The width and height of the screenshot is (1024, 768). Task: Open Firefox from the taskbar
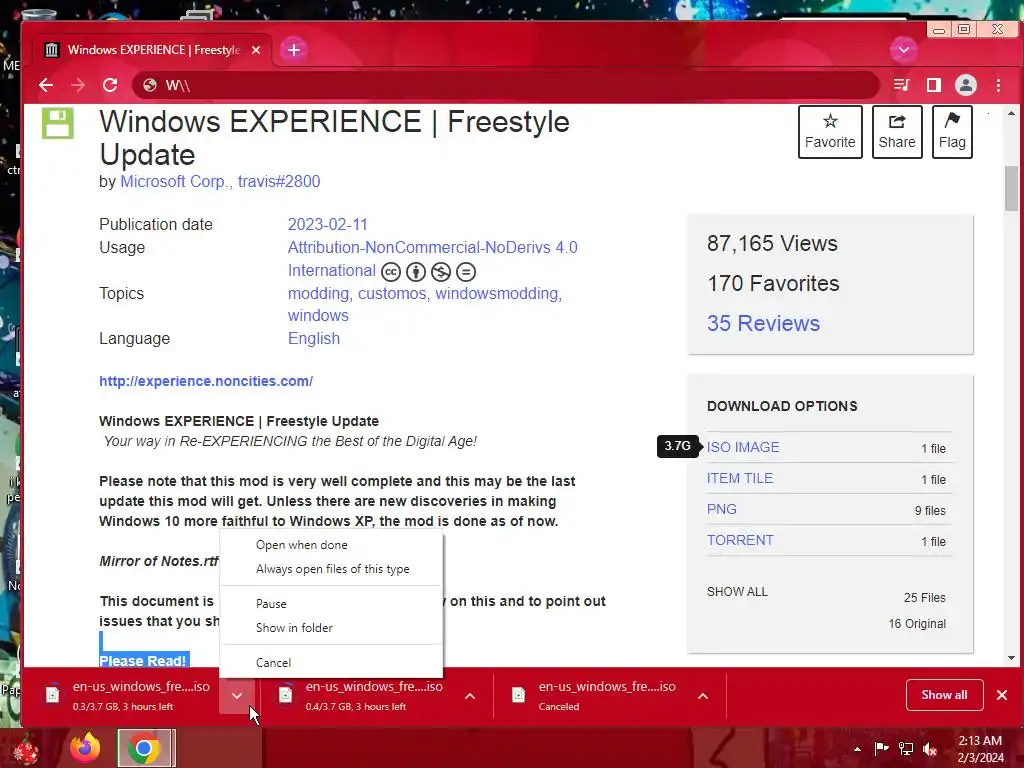click(86, 748)
